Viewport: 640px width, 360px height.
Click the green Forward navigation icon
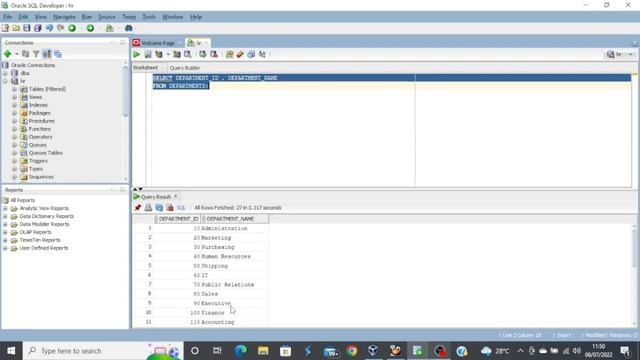coord(90,28)
